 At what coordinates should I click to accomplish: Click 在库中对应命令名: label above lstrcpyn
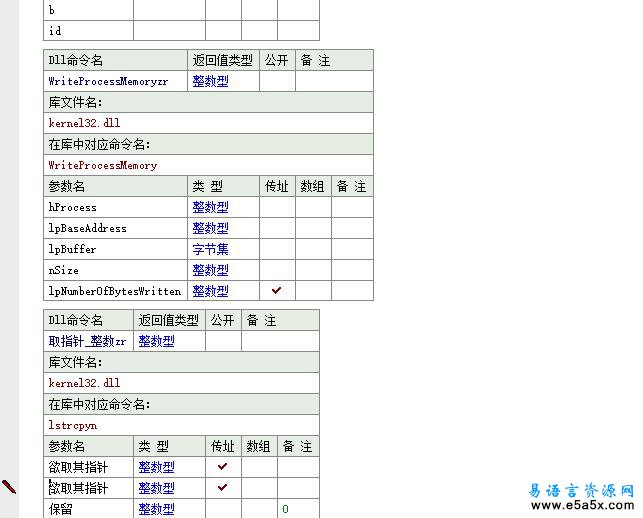[99, 404]
